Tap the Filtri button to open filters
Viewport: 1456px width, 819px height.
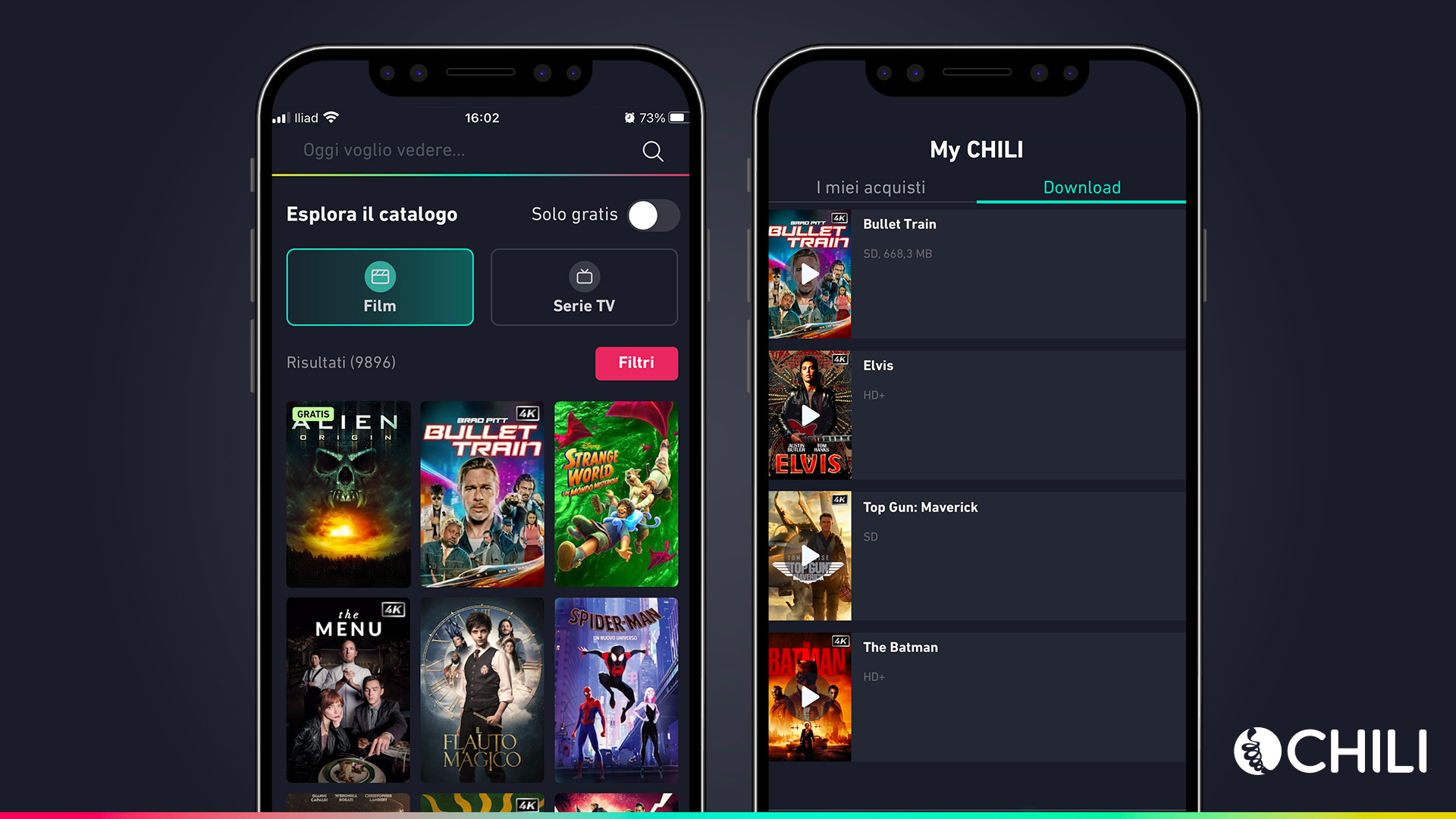636,362
